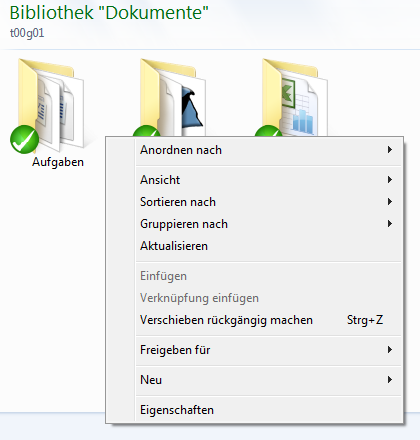
Task: Select the Aufgaben folder icon
Action: pyautogui.click(x=51, y=104)
